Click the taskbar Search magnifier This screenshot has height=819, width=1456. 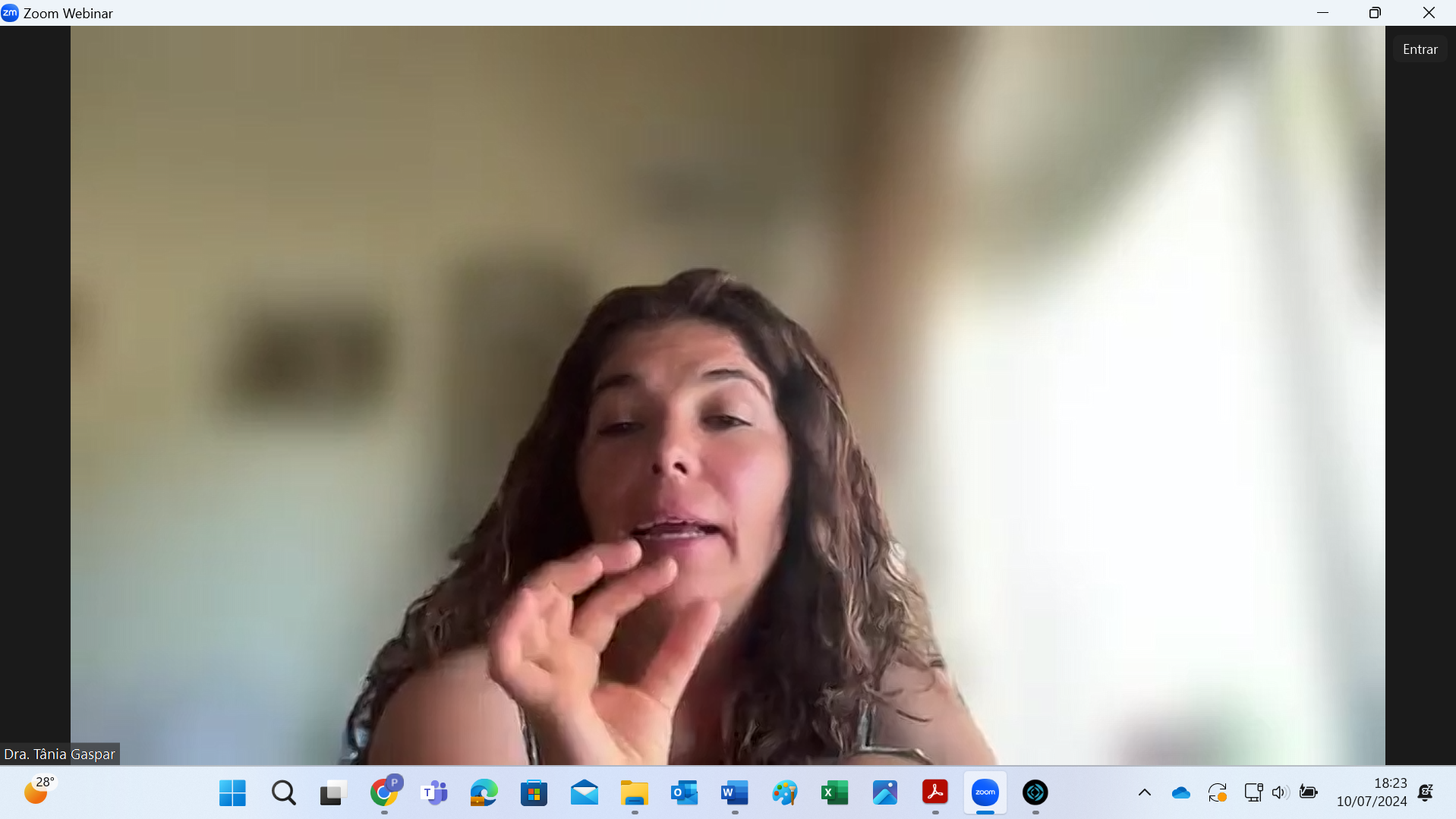pyautogui.click(x=283, y=792)
